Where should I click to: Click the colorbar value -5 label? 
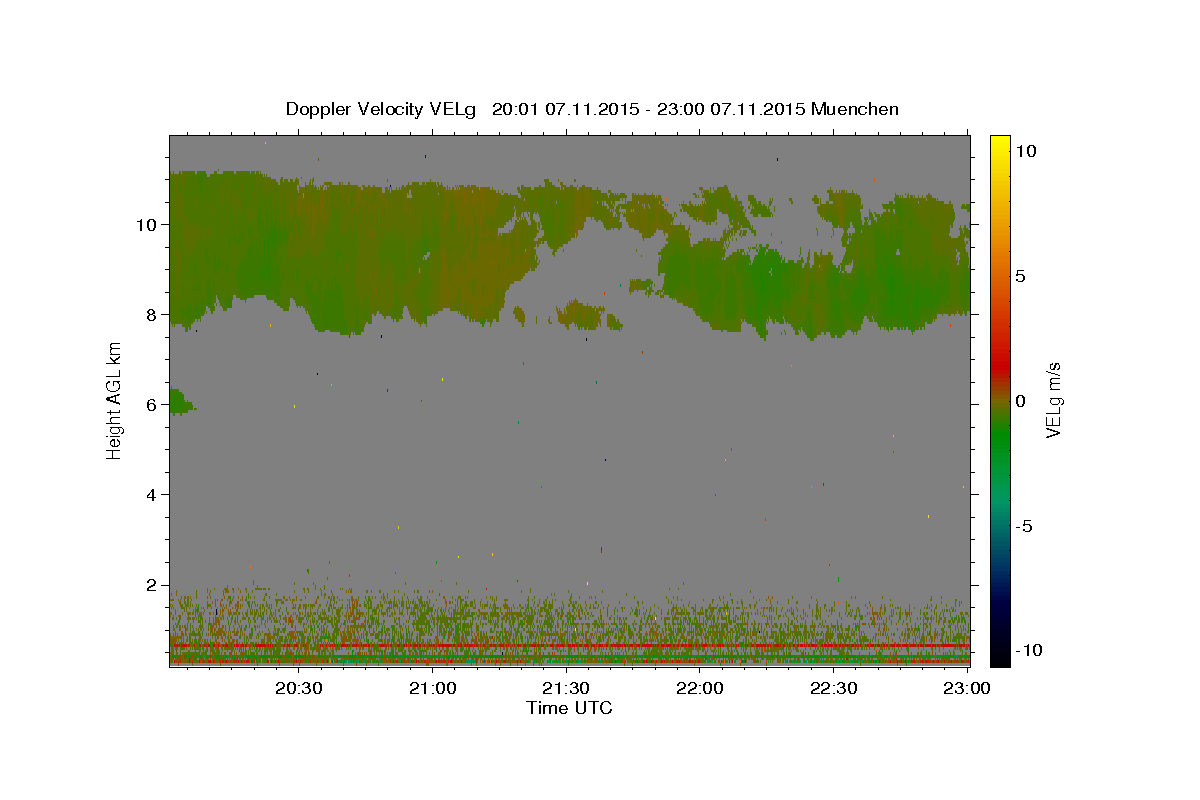[1023, 526]
